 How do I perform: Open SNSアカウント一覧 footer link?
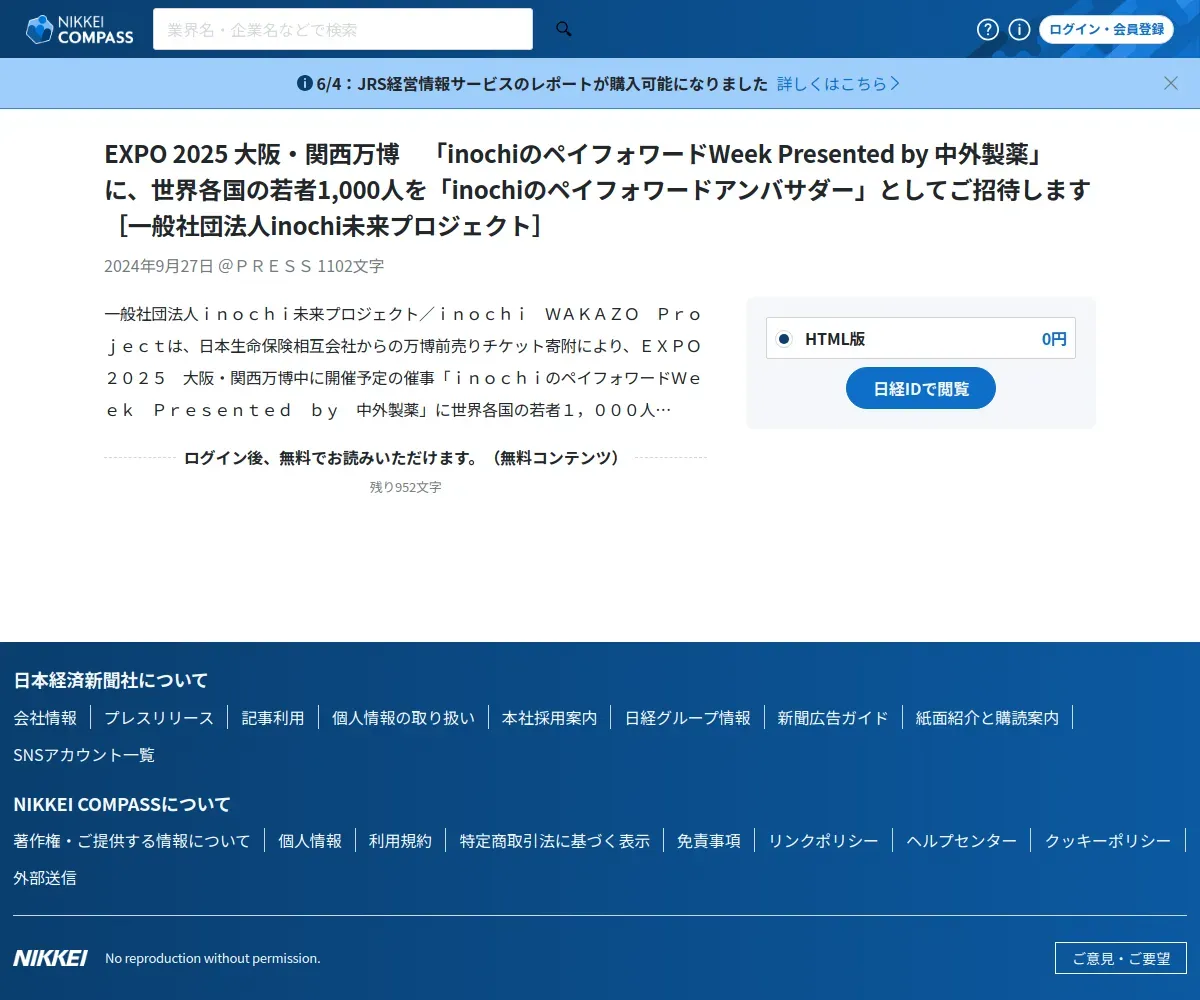84,755
